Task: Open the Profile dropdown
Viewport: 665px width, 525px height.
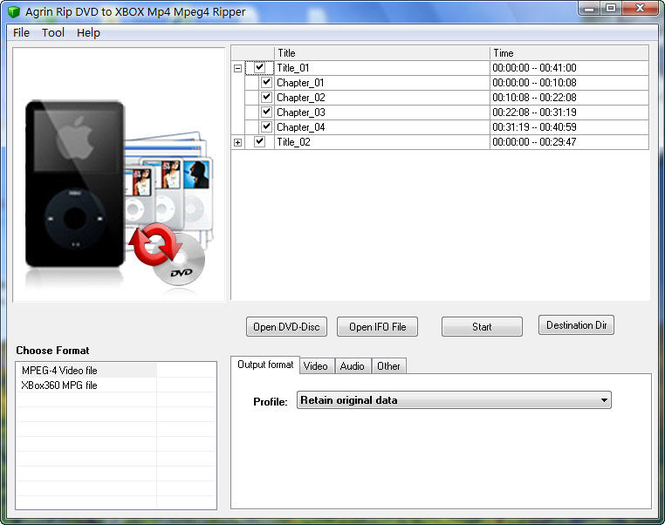Action: click(x=454, y=400)
